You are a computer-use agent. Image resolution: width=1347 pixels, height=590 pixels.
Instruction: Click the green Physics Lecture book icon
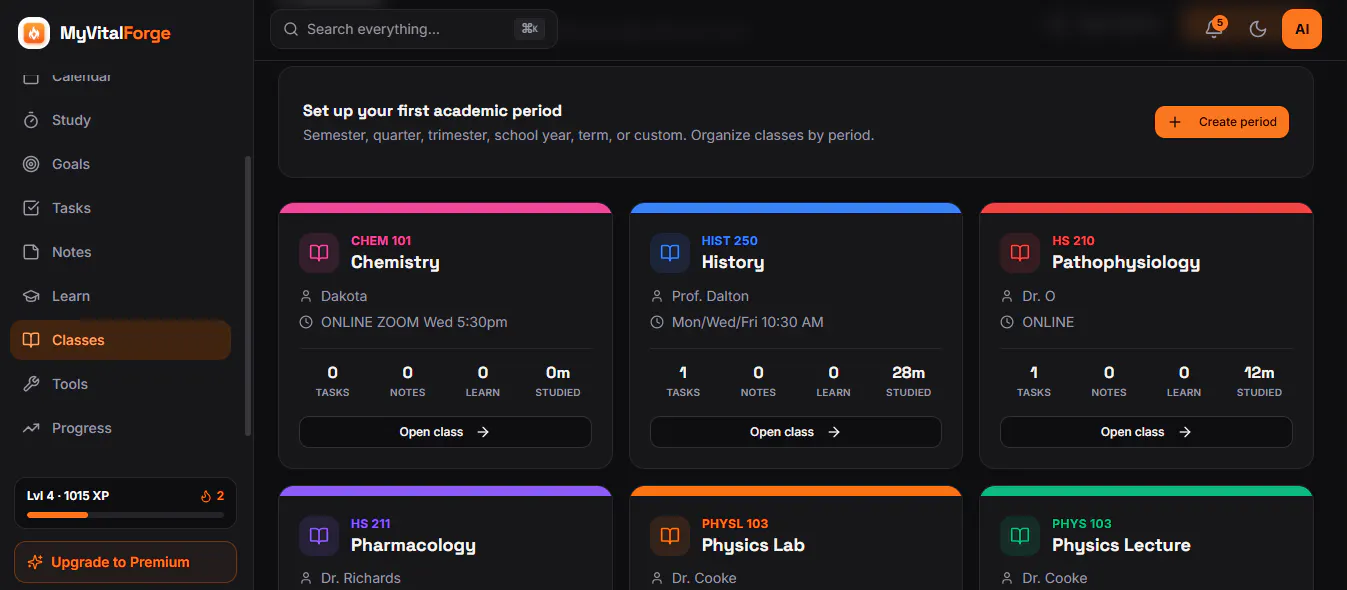point(1020,536)
